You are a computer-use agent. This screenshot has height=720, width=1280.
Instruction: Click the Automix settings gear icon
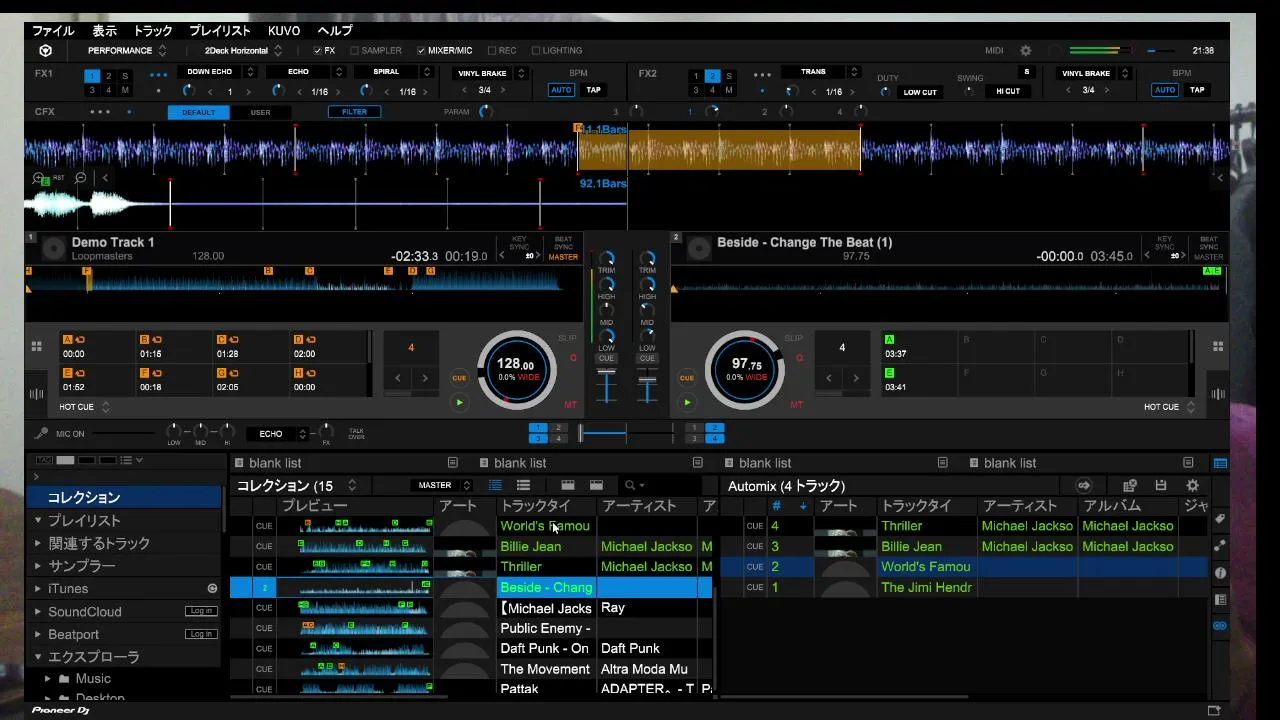point(1192,486)
